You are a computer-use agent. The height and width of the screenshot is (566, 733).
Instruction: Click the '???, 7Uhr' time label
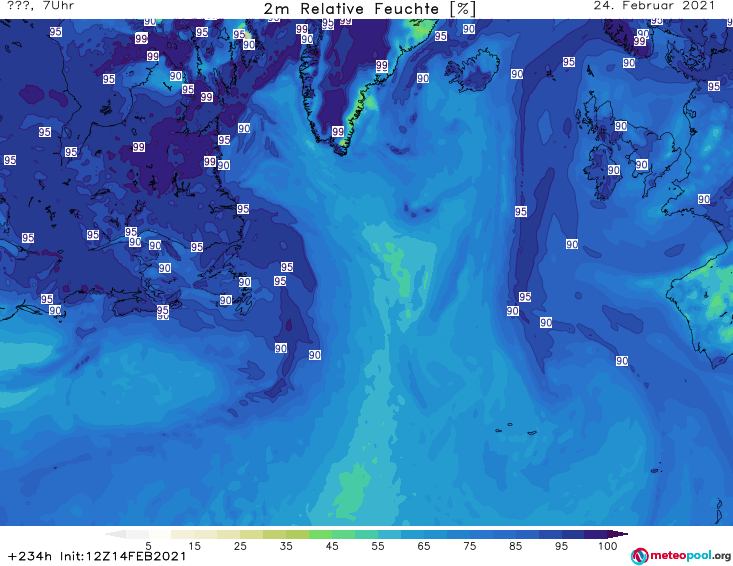pyautogui.click(x=41, y=6)
